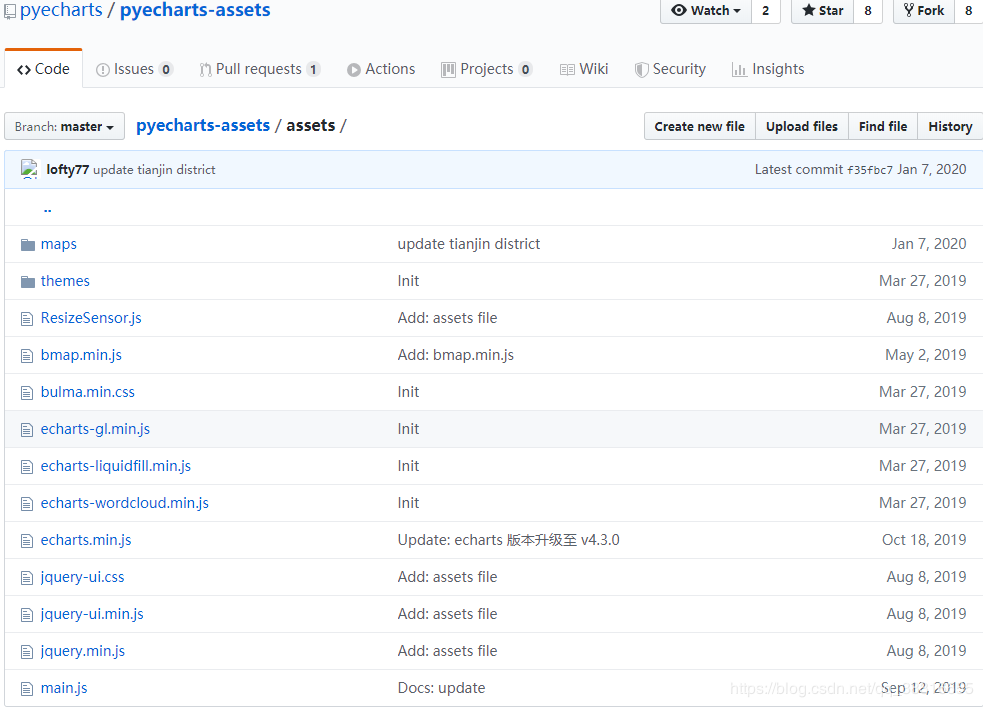Open the Watch dropdown
Image resolution: width=983 pixels, height=707 pixels.
tap(706, 11)
